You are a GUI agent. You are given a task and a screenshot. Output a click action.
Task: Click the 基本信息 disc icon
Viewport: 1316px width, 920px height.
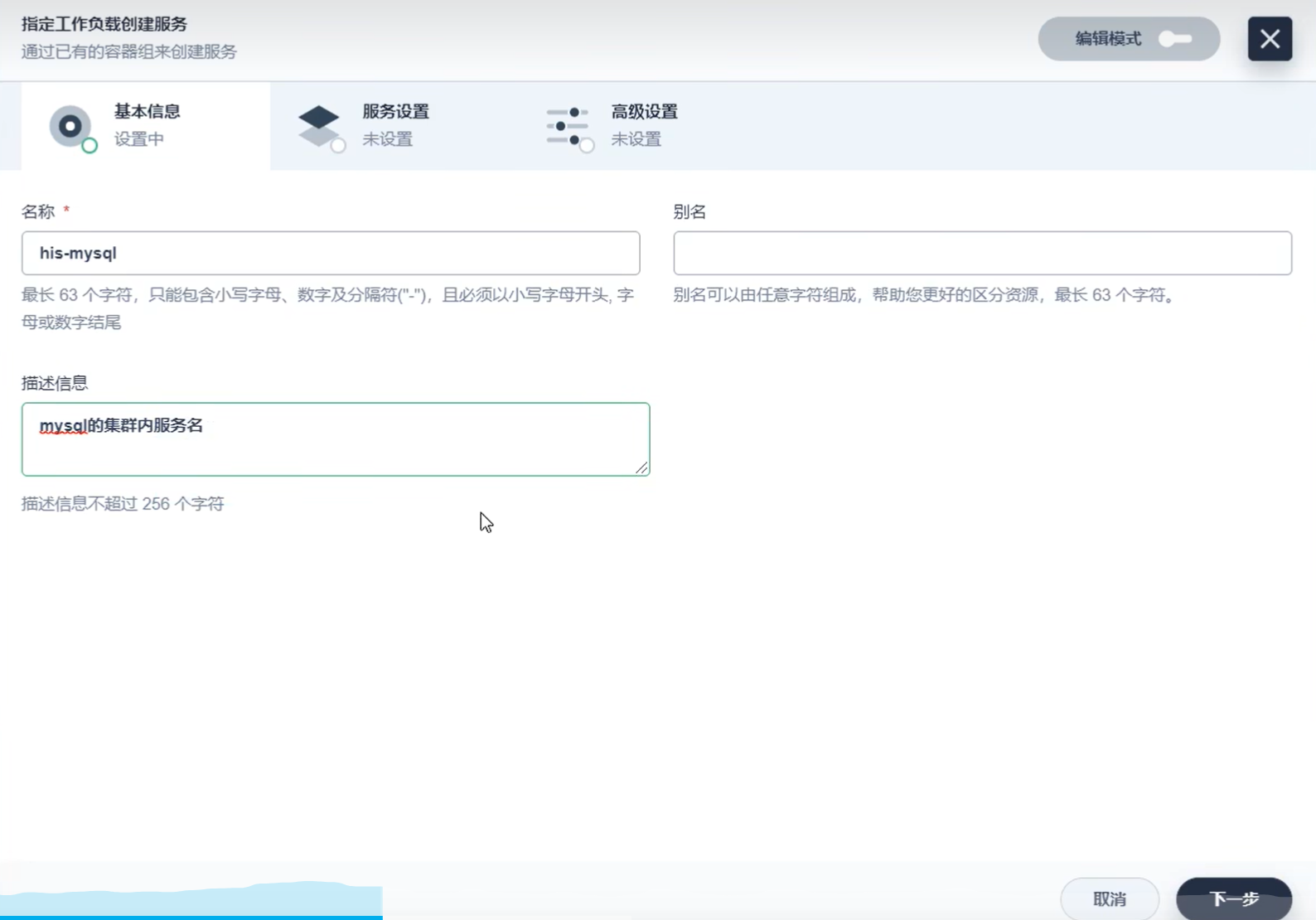point(72,127)
